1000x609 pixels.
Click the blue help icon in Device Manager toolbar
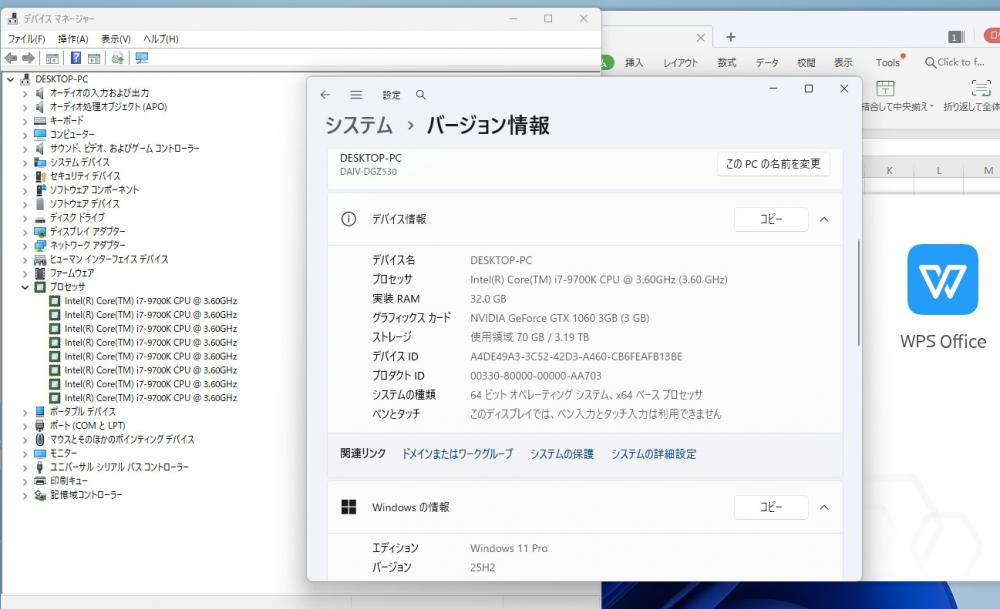pos(75,58)
